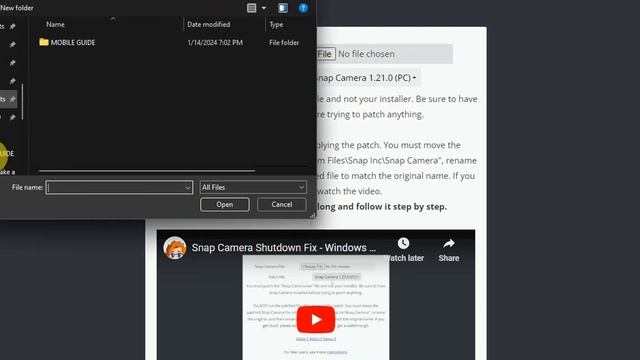Sort by Type column header
640x360 pixels.
[276, 24]
